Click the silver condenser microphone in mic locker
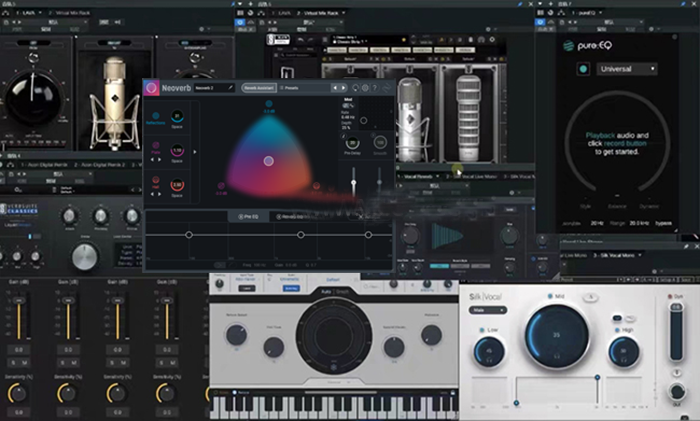Screen dimensions: 700x421 pos(410,118)
